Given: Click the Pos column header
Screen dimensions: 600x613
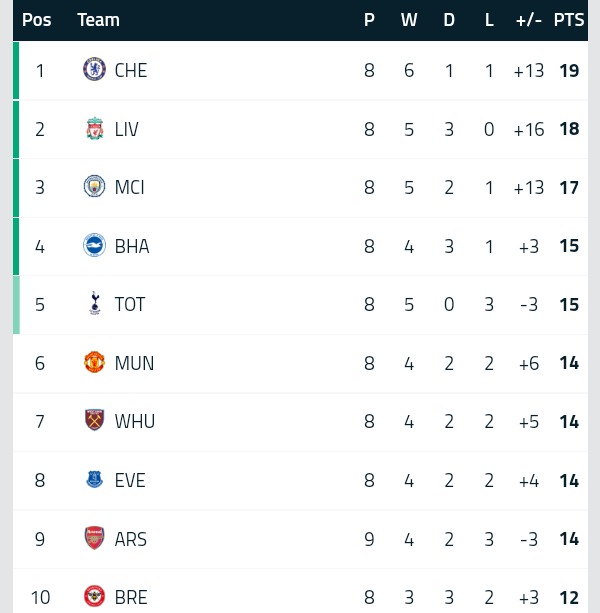Looking at the screenshot, I should coord(37,20).
